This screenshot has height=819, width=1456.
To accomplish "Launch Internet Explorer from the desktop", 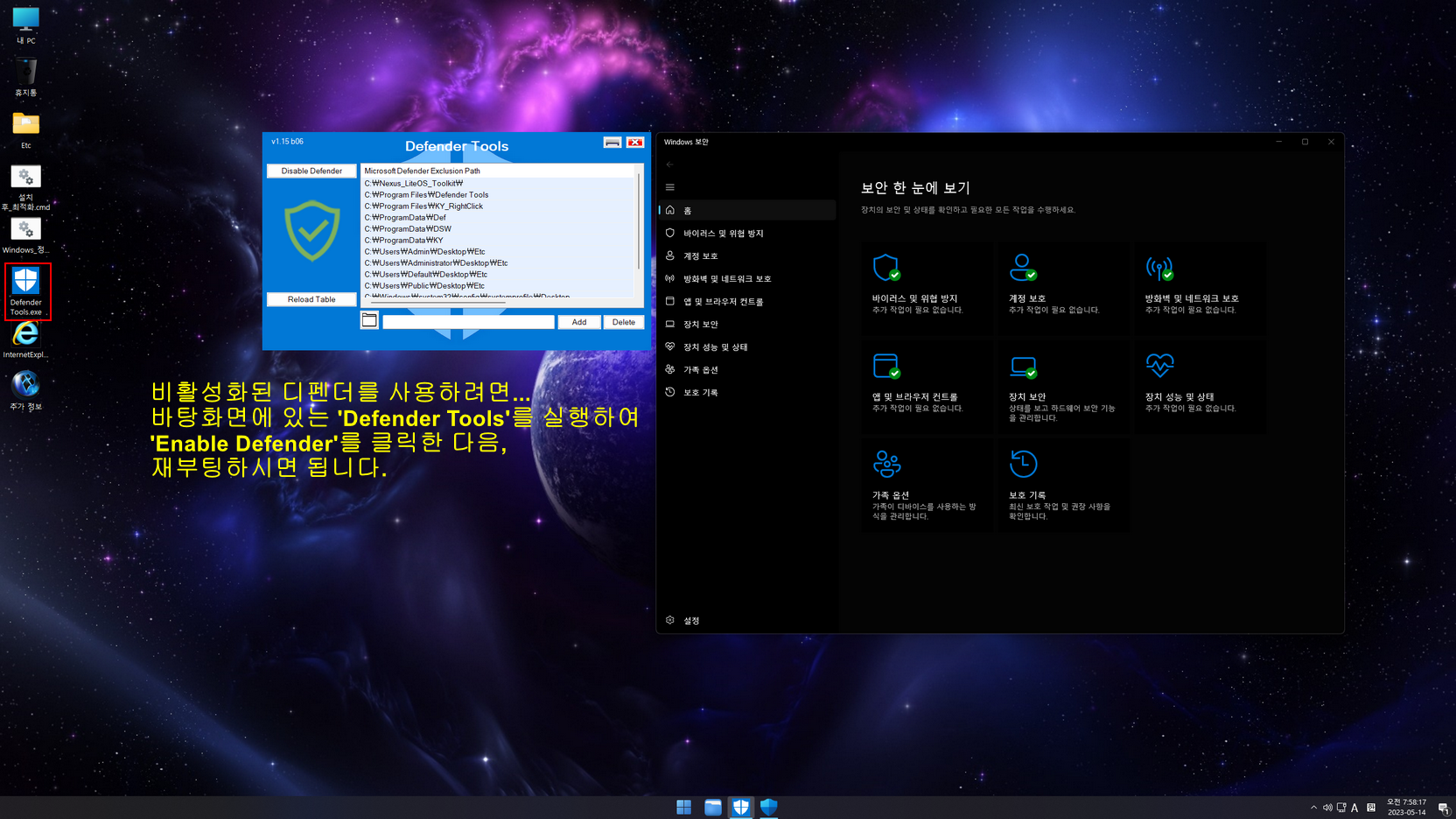I will [25, 339].
